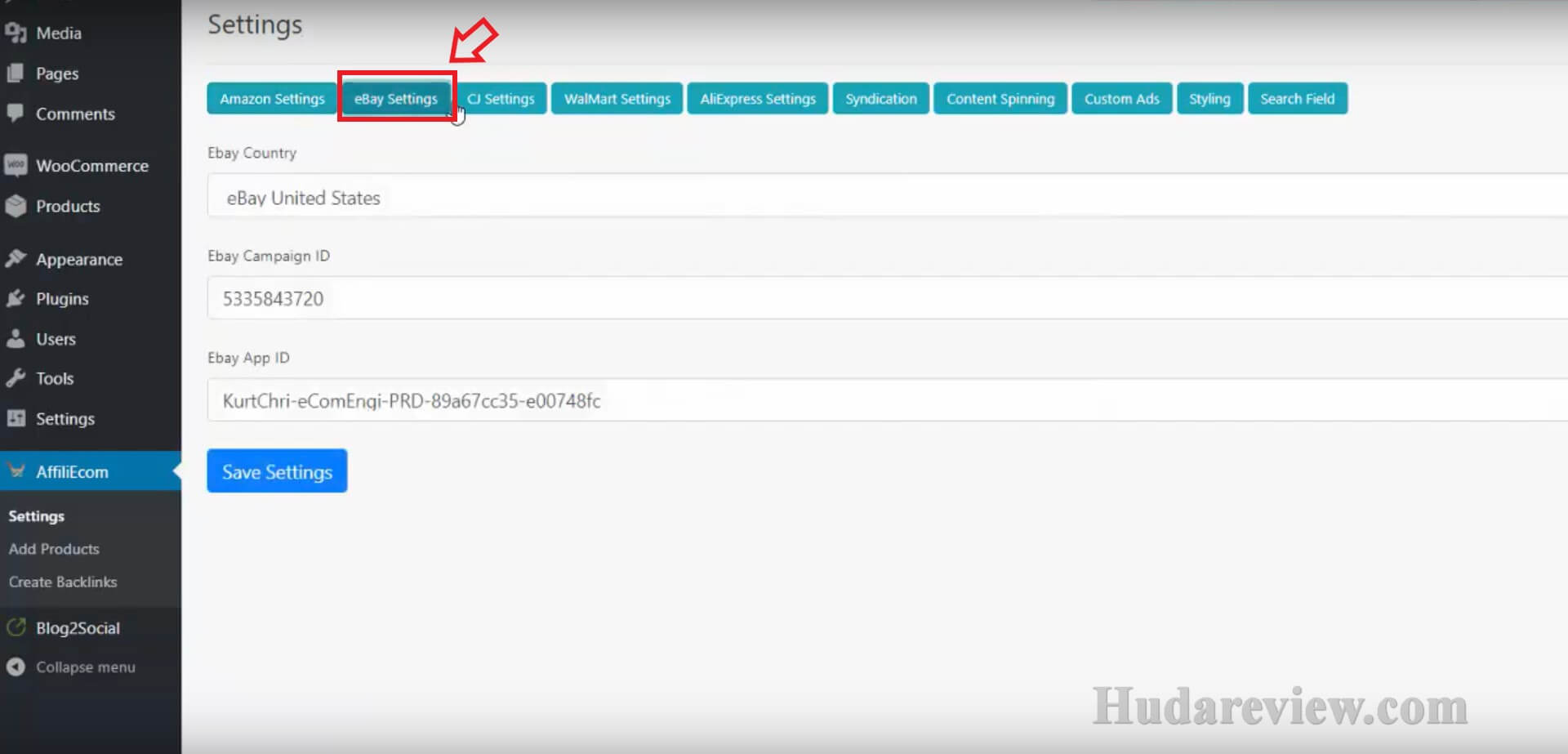Open the WalMart Settings tab
The height and width of the screenshot is (754, 1568).
pyautogui.click(x=617, y=99)
